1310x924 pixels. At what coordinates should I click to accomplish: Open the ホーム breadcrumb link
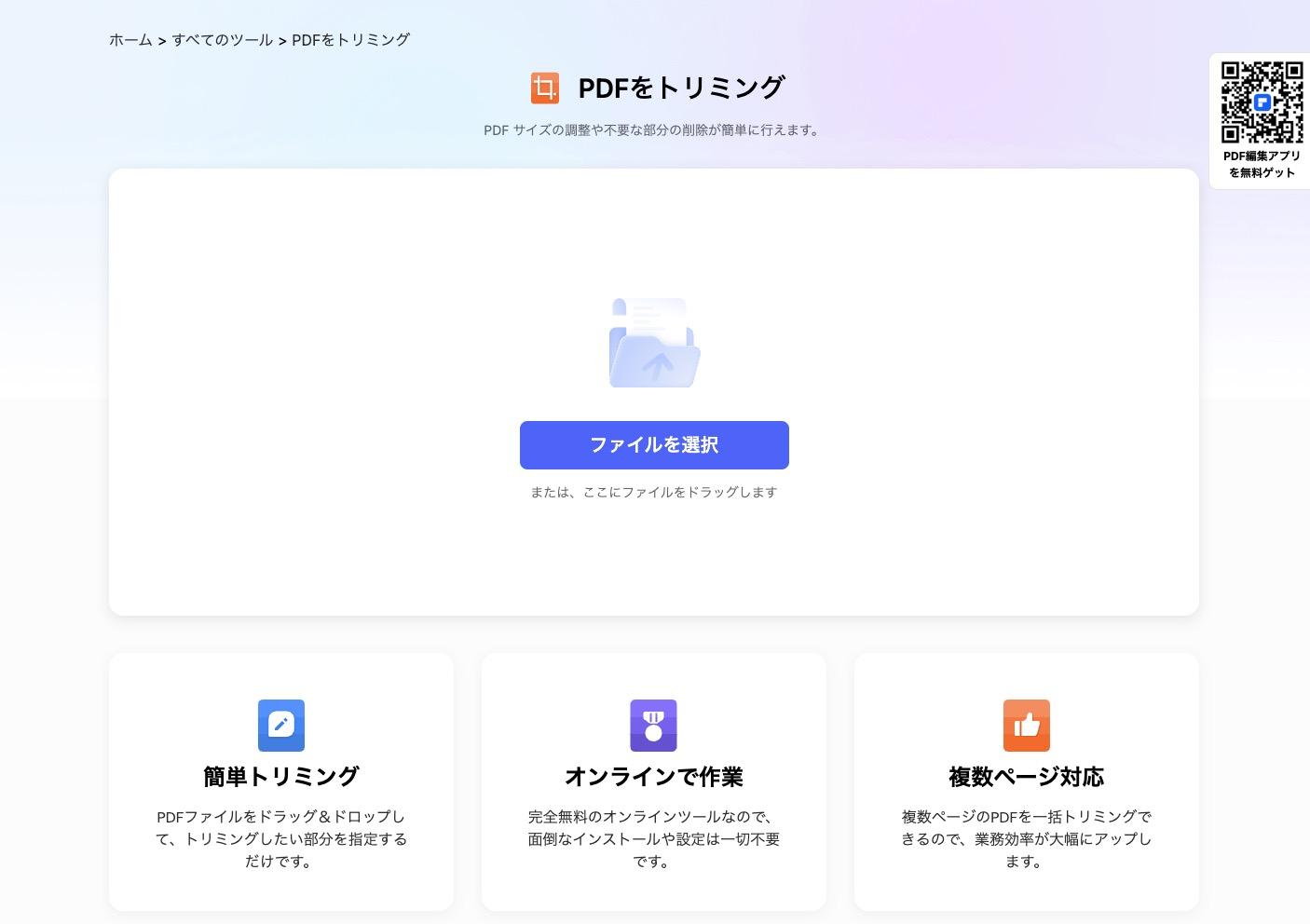point(130,40)
